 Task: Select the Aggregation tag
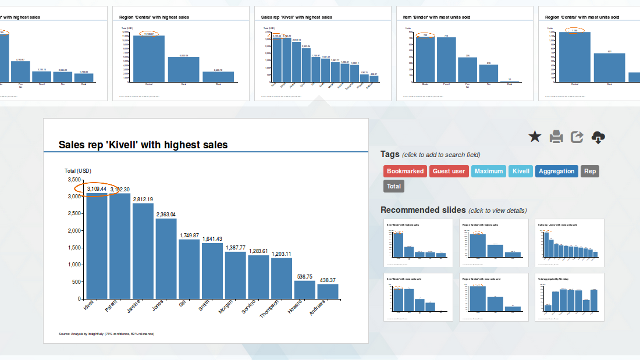556,171
